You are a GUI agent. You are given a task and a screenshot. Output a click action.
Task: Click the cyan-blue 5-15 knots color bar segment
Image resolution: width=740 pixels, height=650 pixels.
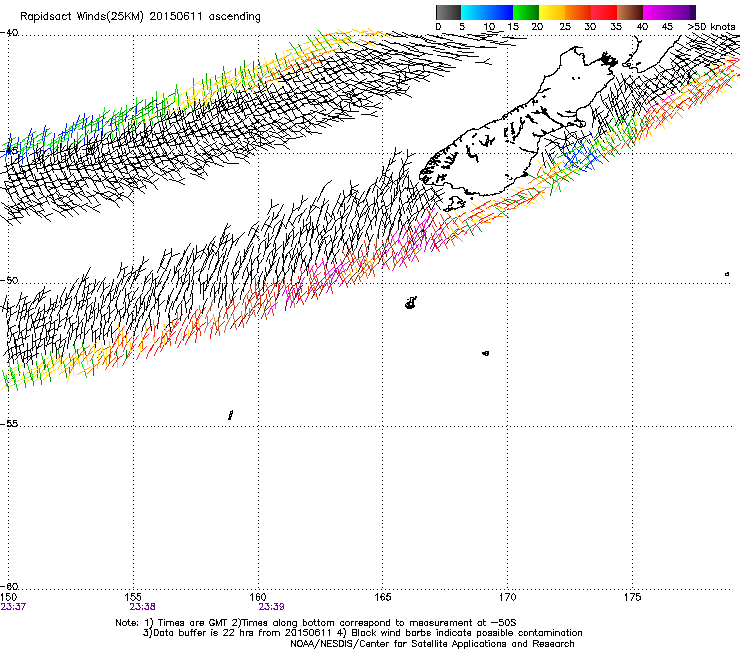pos(487,12)
